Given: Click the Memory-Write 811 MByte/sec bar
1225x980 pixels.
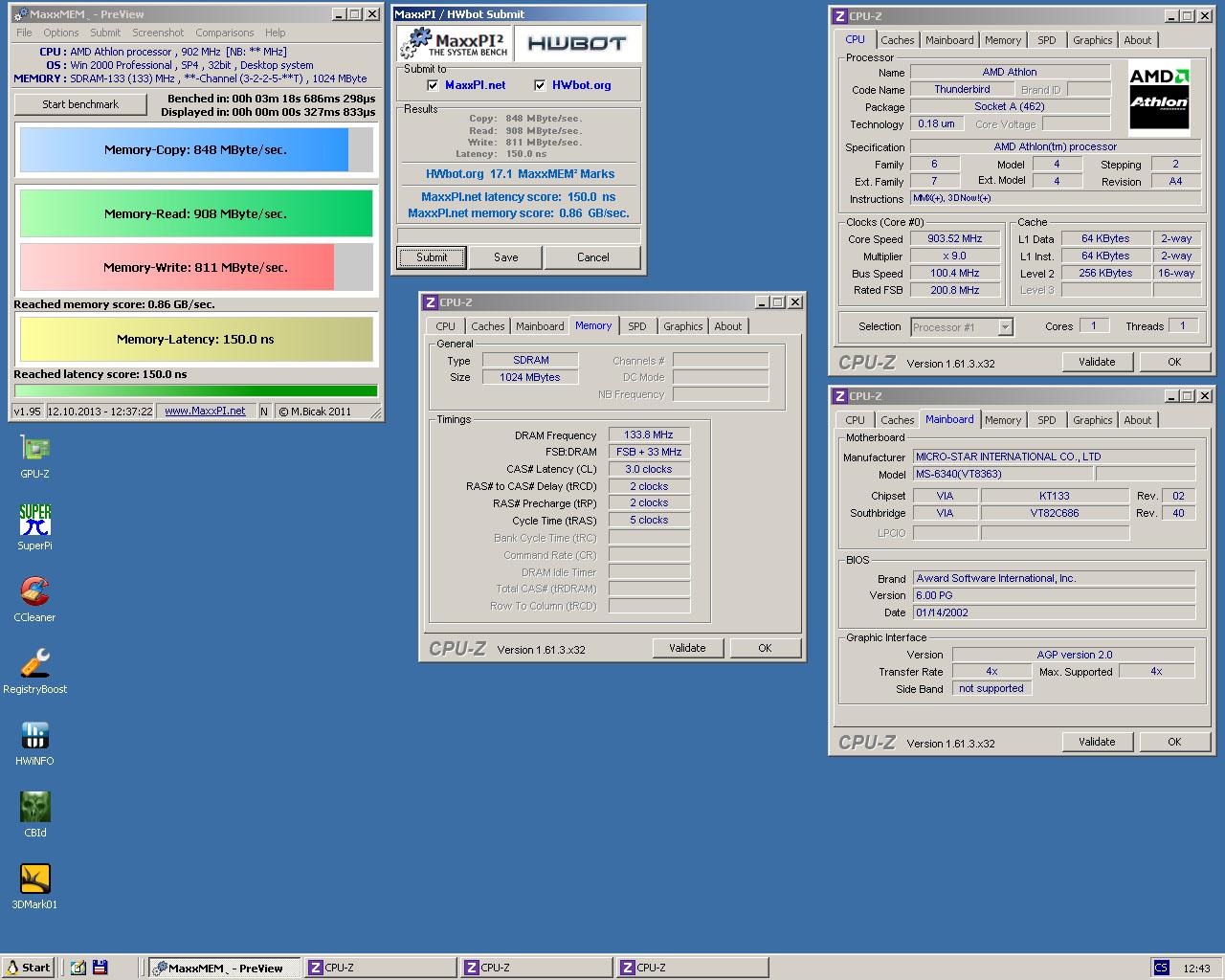Looking at the screenshot, I should coord(196,268).
